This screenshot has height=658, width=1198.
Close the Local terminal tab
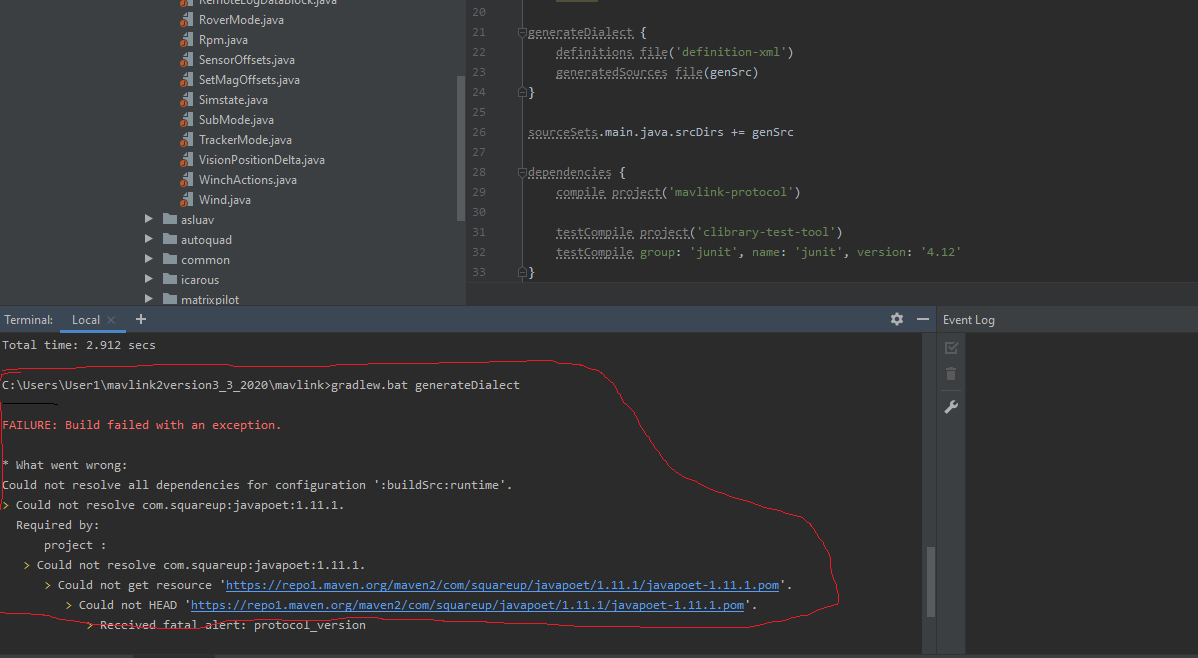(x=110, y=319)
